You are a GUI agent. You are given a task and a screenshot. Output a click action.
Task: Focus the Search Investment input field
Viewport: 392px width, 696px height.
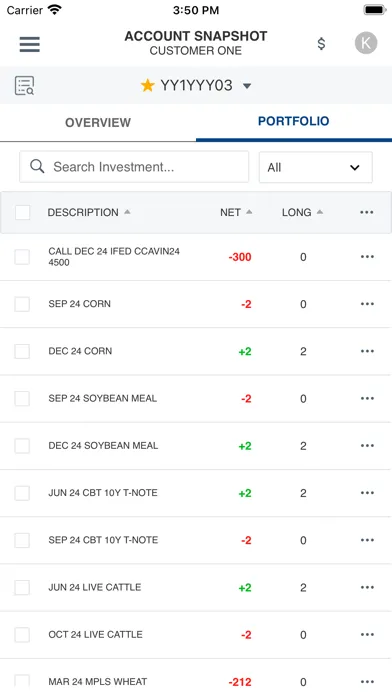pos(134,167)
